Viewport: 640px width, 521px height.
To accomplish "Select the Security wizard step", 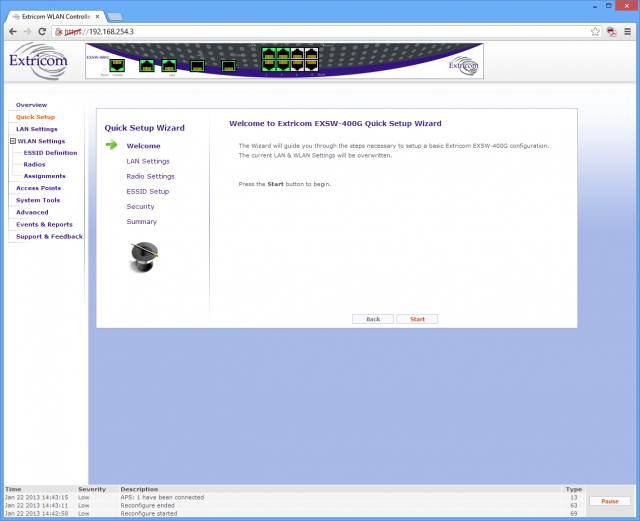I will click(140, 206).
